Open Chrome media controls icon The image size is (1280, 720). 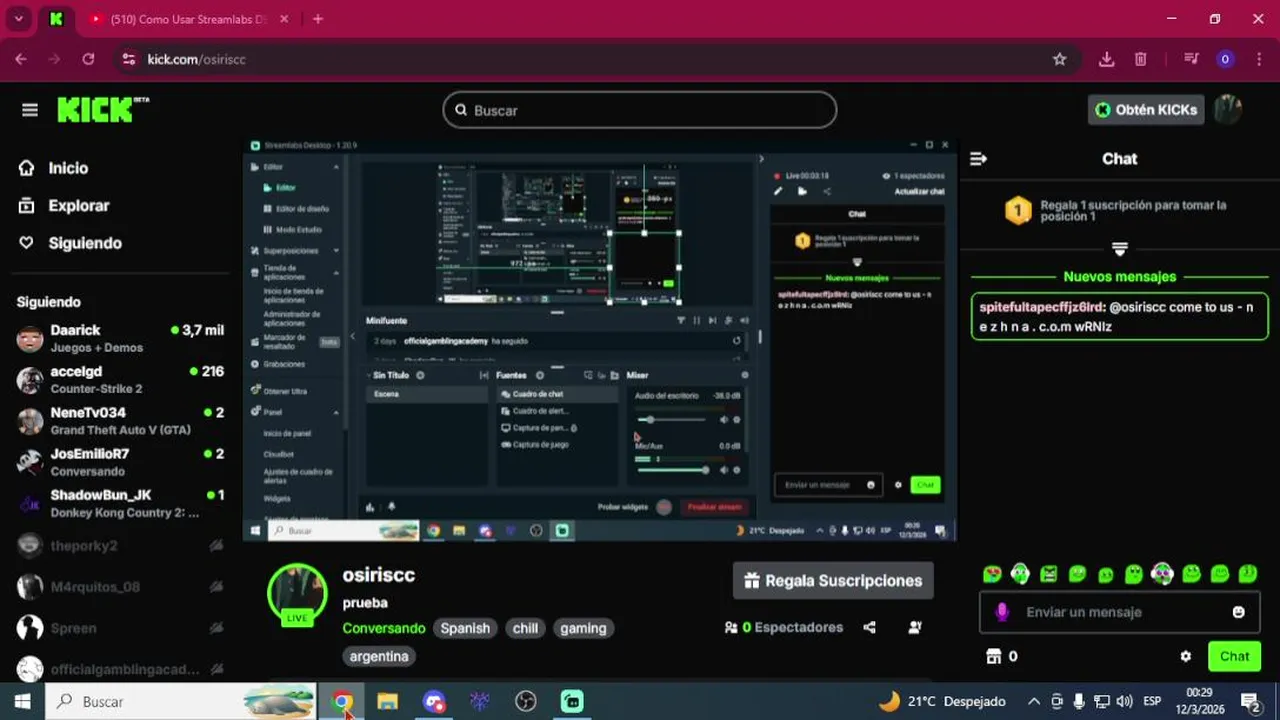(1191, 59)
